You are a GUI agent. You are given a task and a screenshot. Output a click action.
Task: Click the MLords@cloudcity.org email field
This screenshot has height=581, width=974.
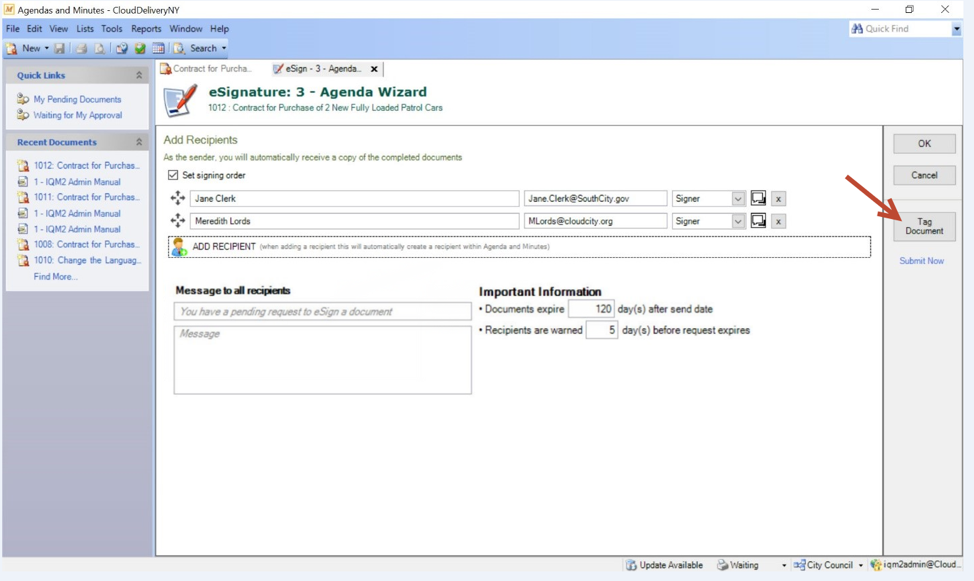pos(595,221)
